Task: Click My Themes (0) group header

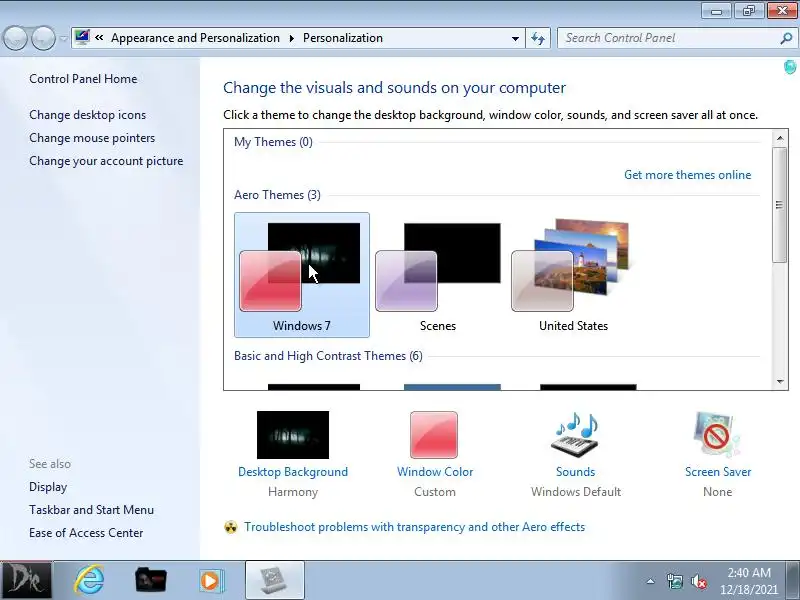Action: (273, 142)
